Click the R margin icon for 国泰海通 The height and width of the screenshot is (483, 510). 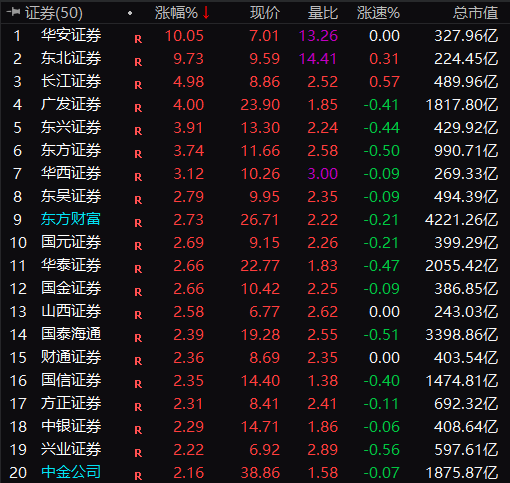point(138,338)
